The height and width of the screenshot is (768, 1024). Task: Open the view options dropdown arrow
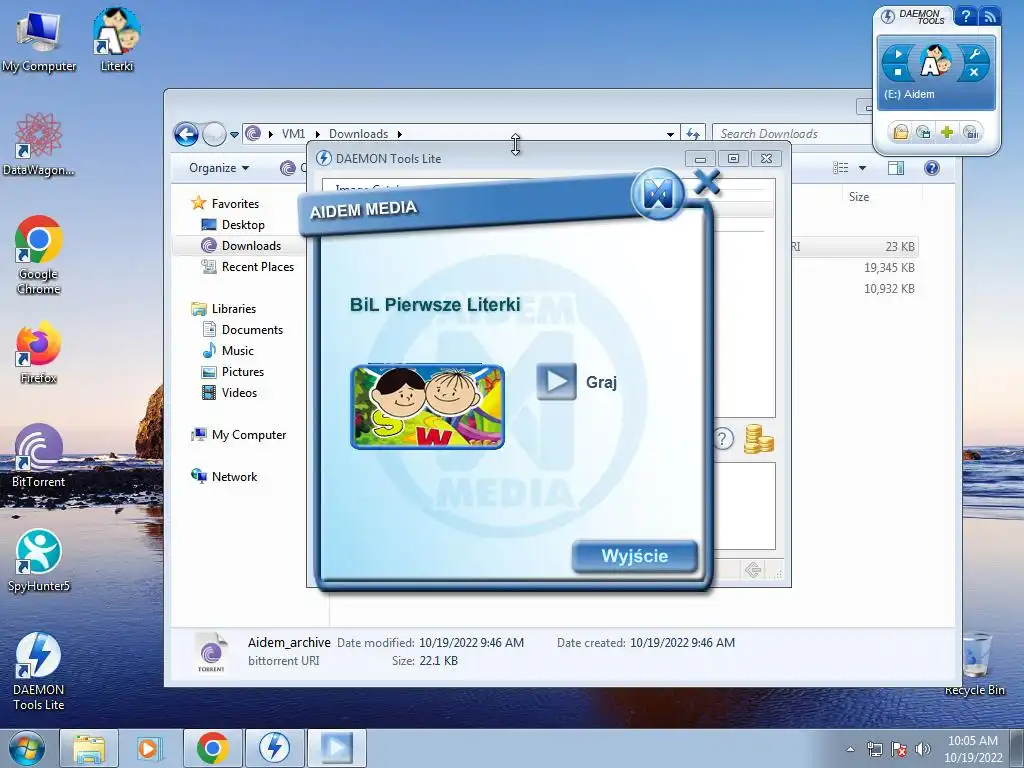point(862,168)
